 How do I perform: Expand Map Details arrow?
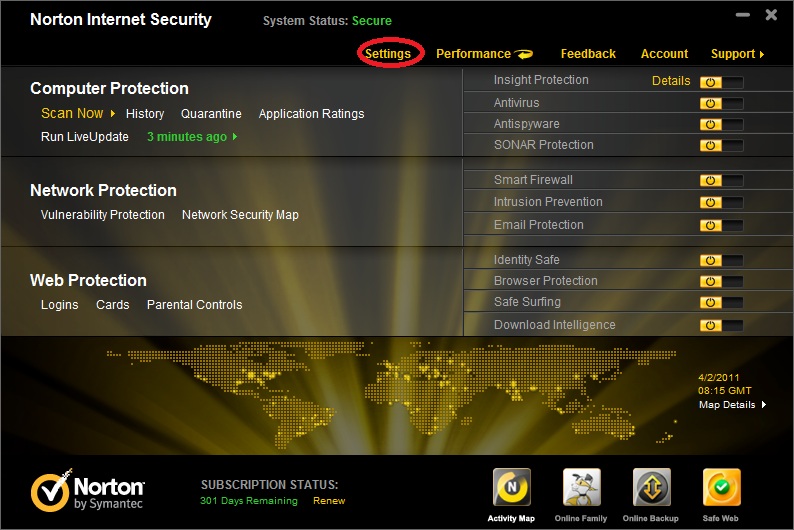764,404
